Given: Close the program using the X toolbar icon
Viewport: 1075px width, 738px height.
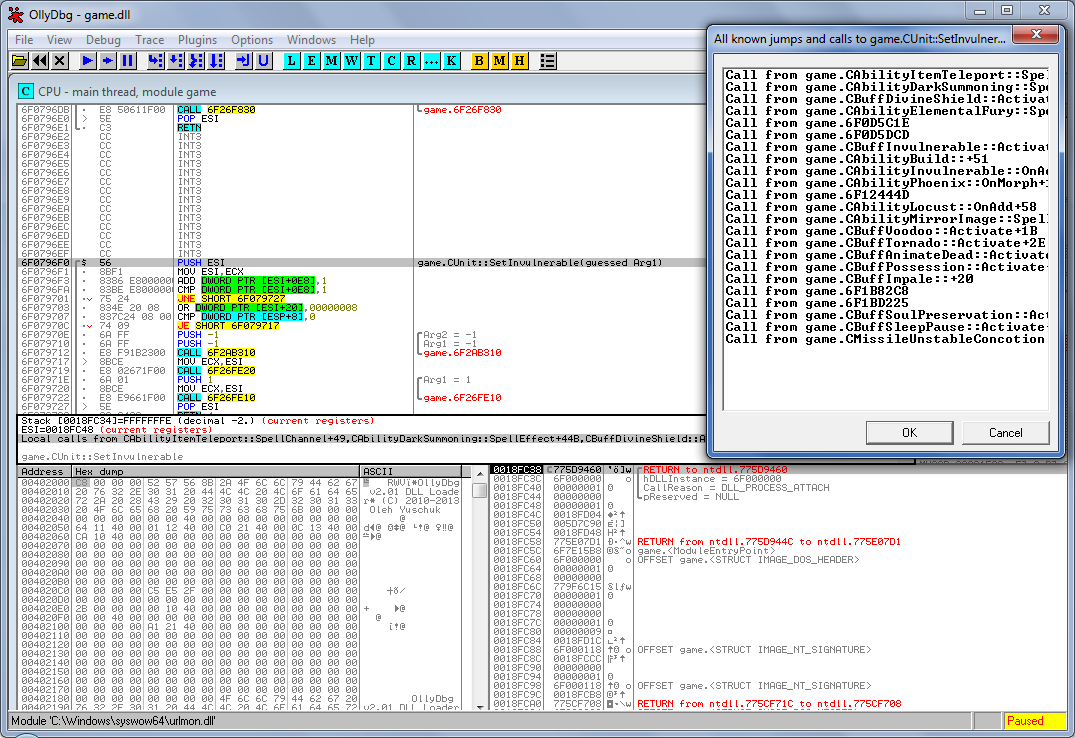Looking at the screenshot, I should [60, 61].
